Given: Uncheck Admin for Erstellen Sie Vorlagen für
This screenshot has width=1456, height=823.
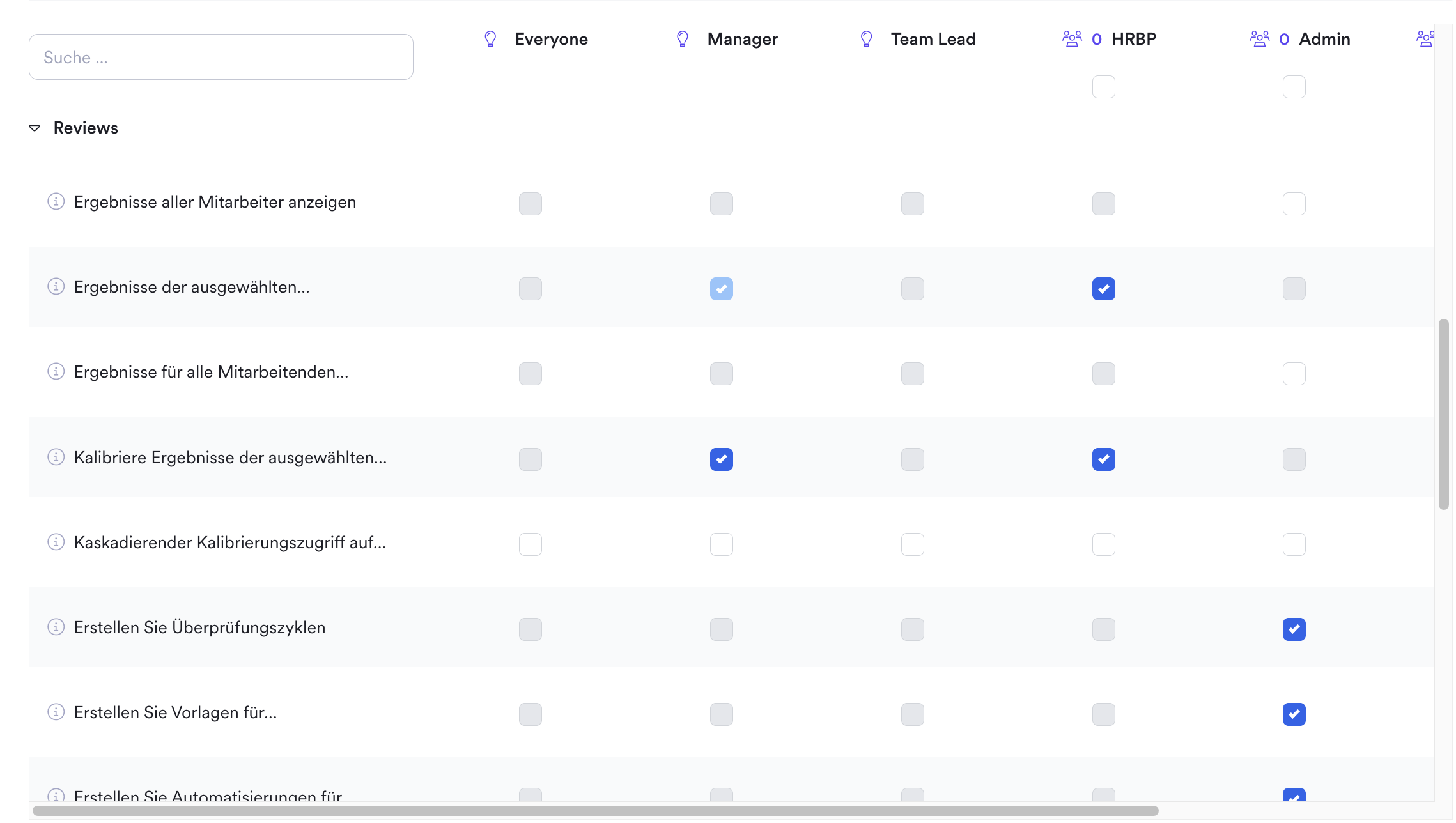Looking at the screenshot, I should (x=1294, y=714).
